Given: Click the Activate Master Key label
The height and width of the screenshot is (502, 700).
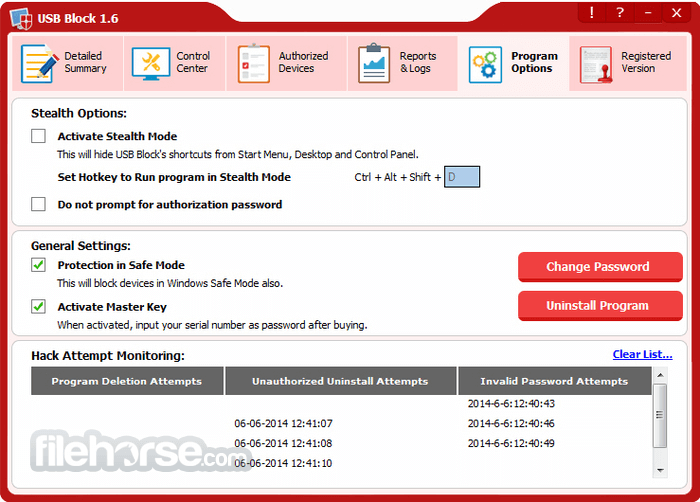Looking at the screenshot, I should coord(112,307).
